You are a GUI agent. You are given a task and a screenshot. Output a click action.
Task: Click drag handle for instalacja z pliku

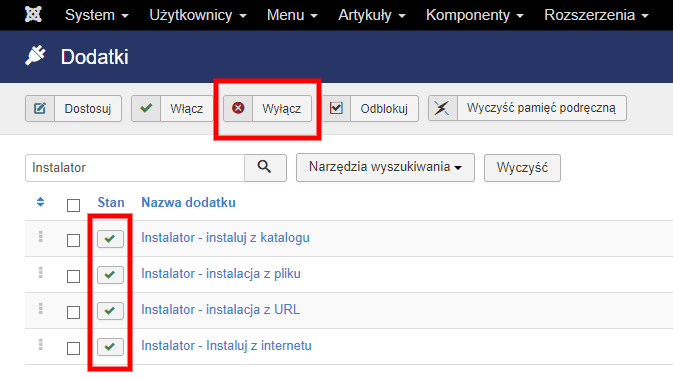coord(40,273)
